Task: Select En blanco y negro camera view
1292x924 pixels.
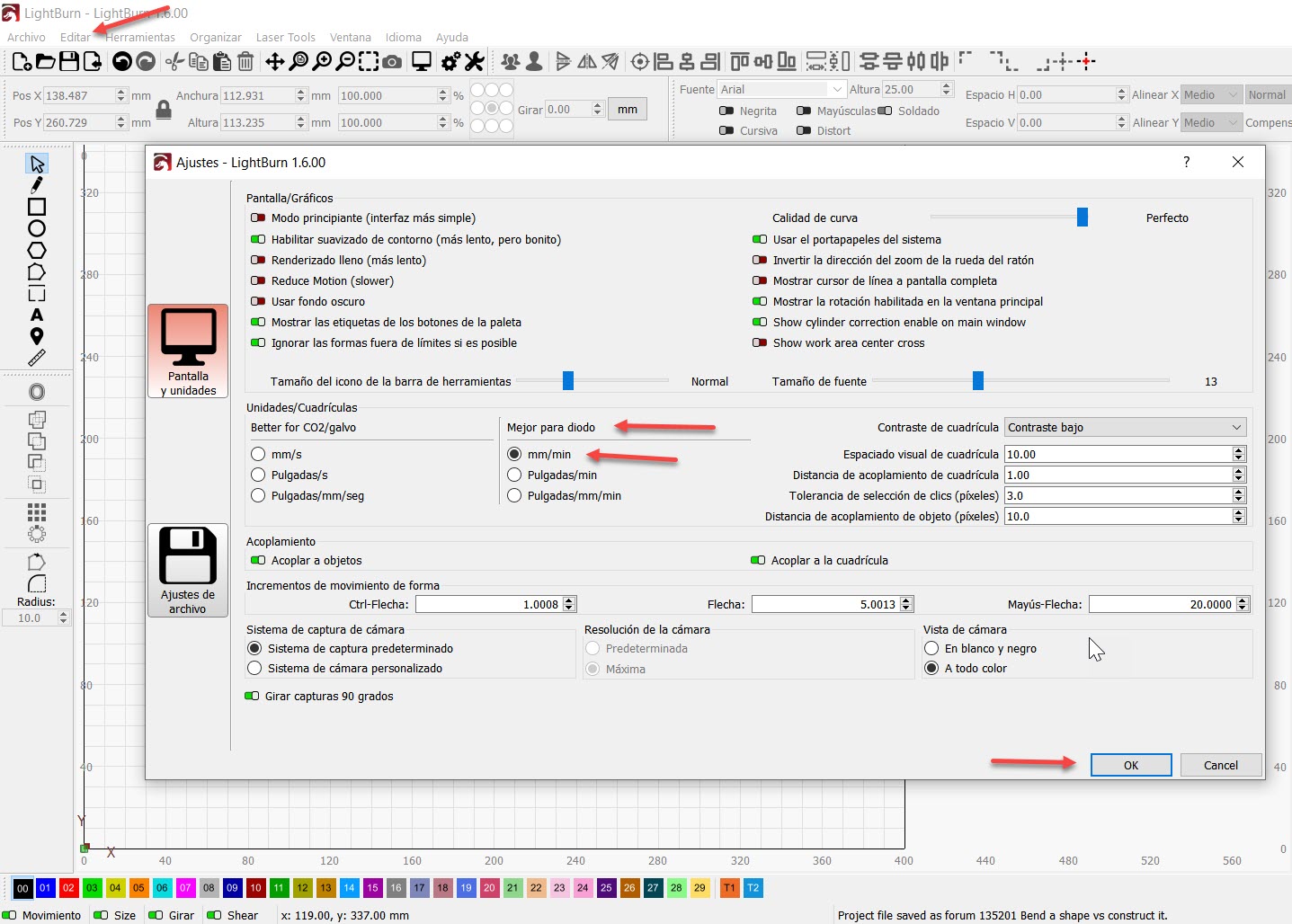Action: [x=931, y=648]
